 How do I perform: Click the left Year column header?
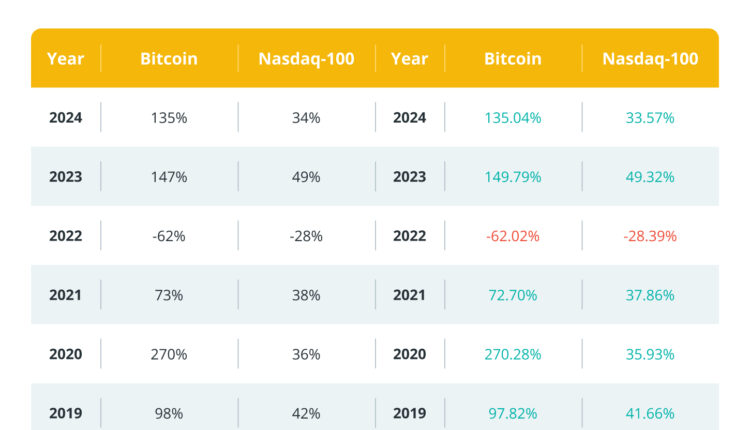click(x=65, y=59)
